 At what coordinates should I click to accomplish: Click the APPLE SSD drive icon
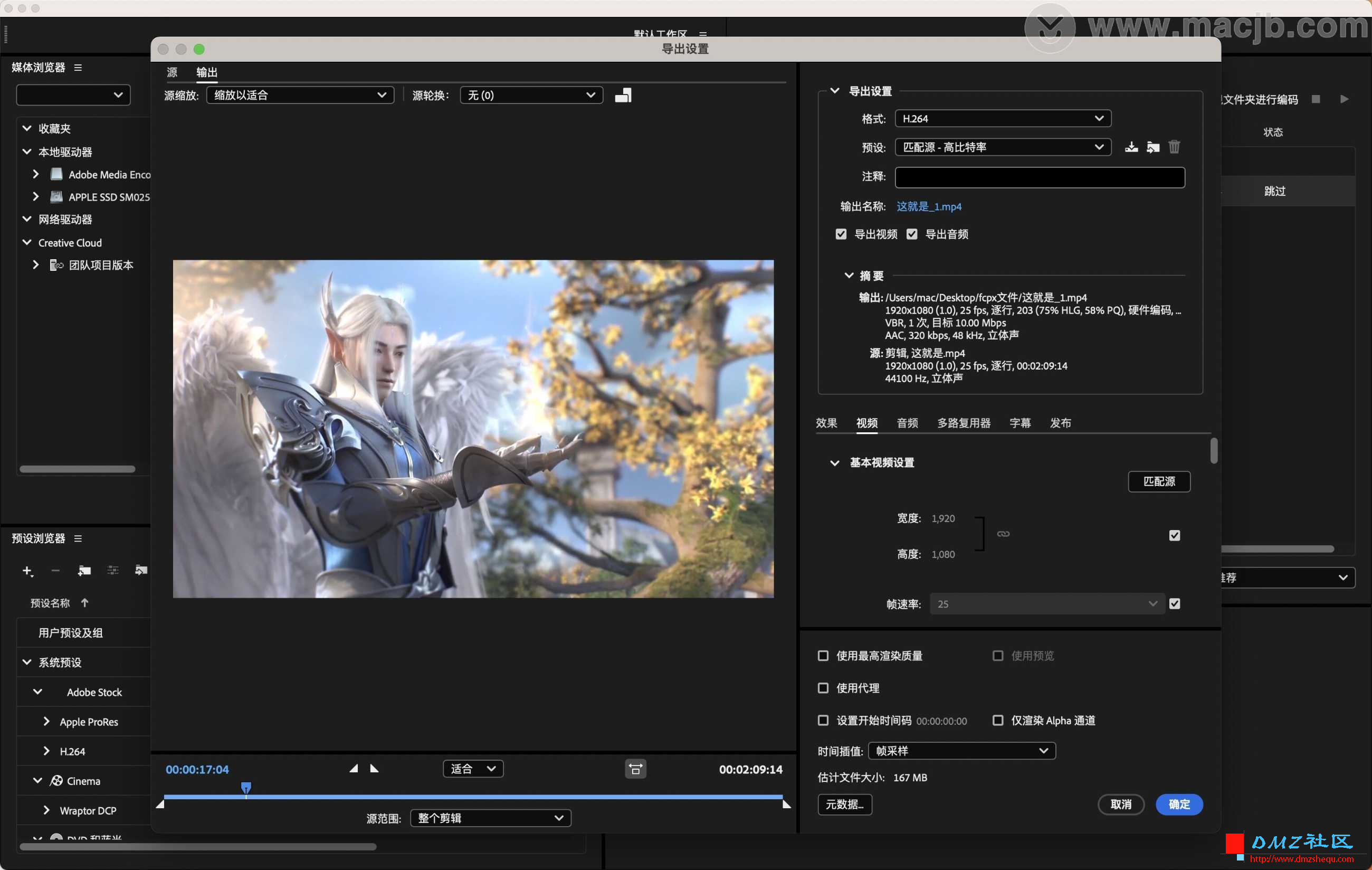coord(56,197)
